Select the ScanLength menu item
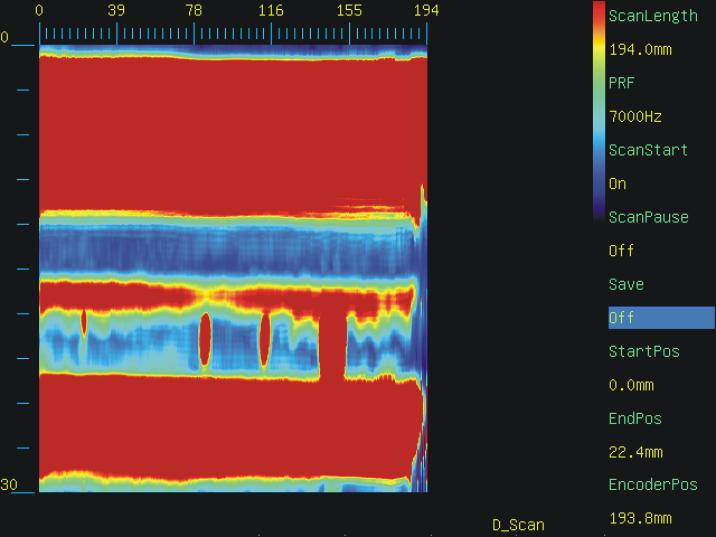This screenshot has height=537, width=716. 653,16
